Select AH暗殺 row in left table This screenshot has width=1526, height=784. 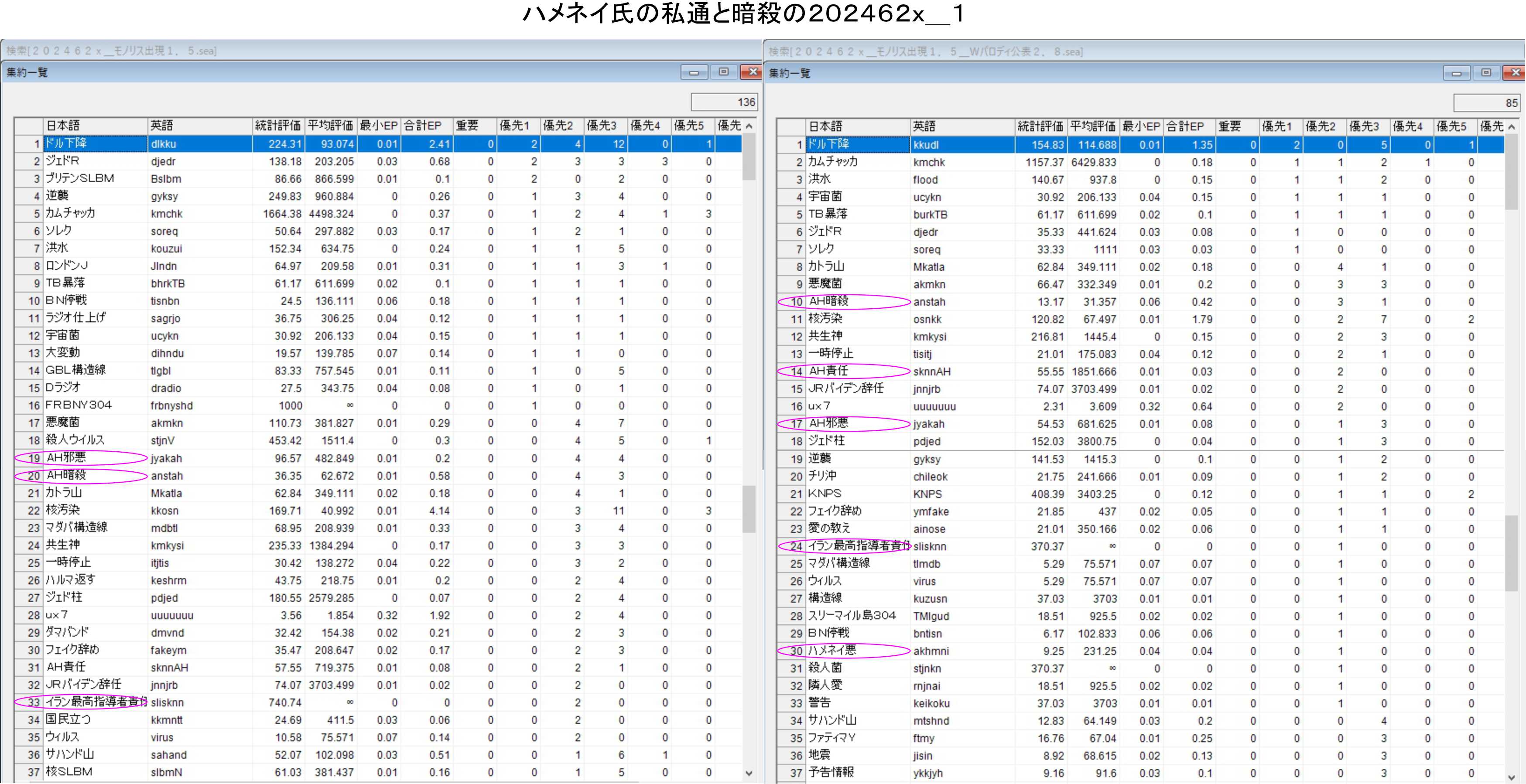[x=378, y=475]
